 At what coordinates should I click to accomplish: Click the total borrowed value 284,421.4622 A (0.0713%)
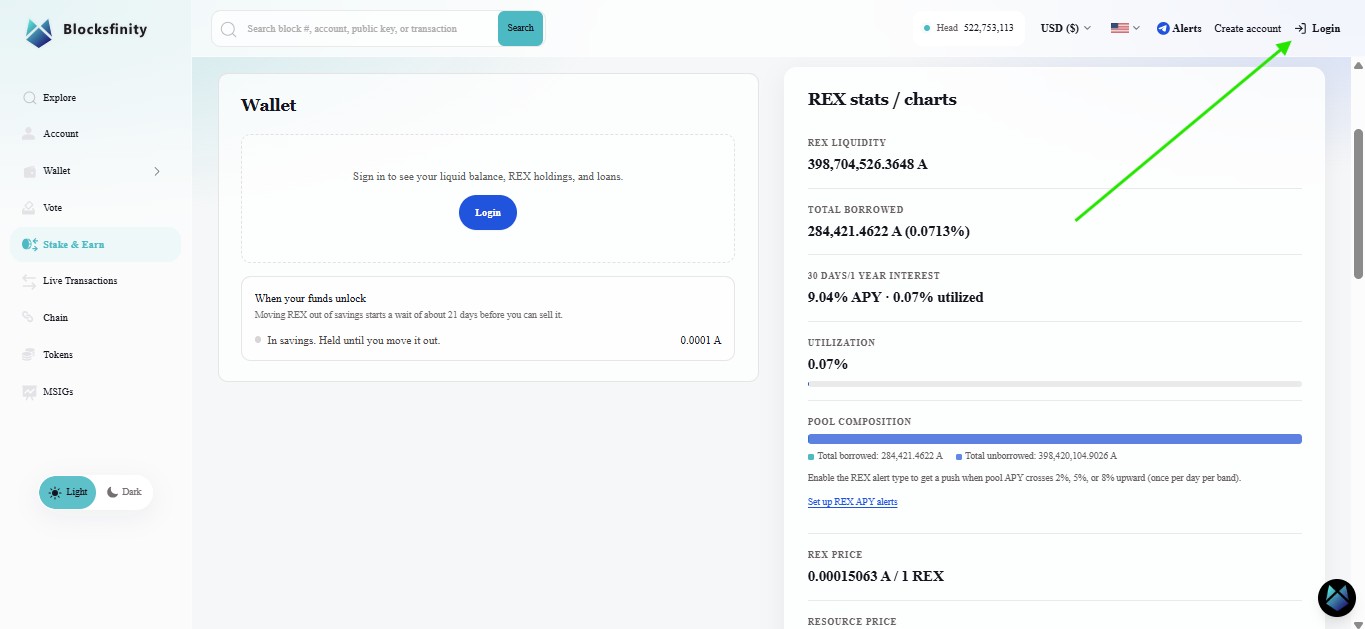click(888, 231)
